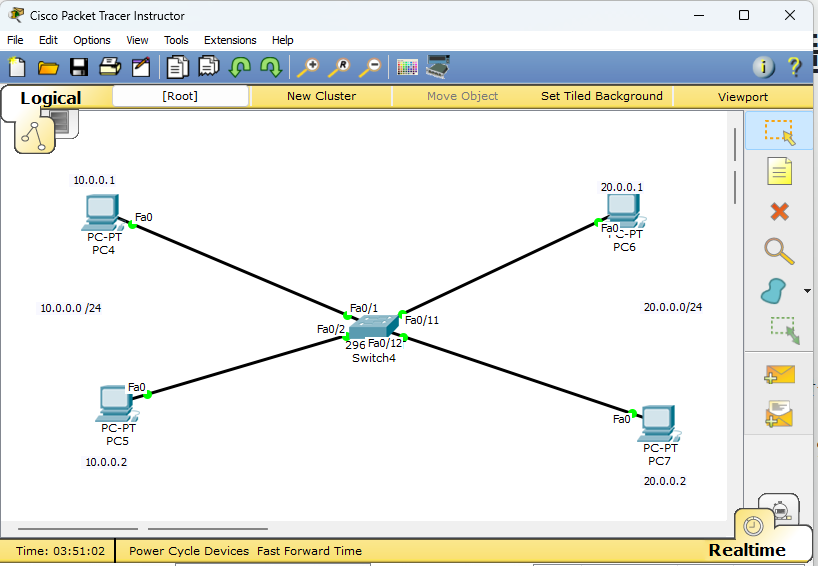Click Fast Forward Time
818x566 pixels.
(x=309, y=551)
